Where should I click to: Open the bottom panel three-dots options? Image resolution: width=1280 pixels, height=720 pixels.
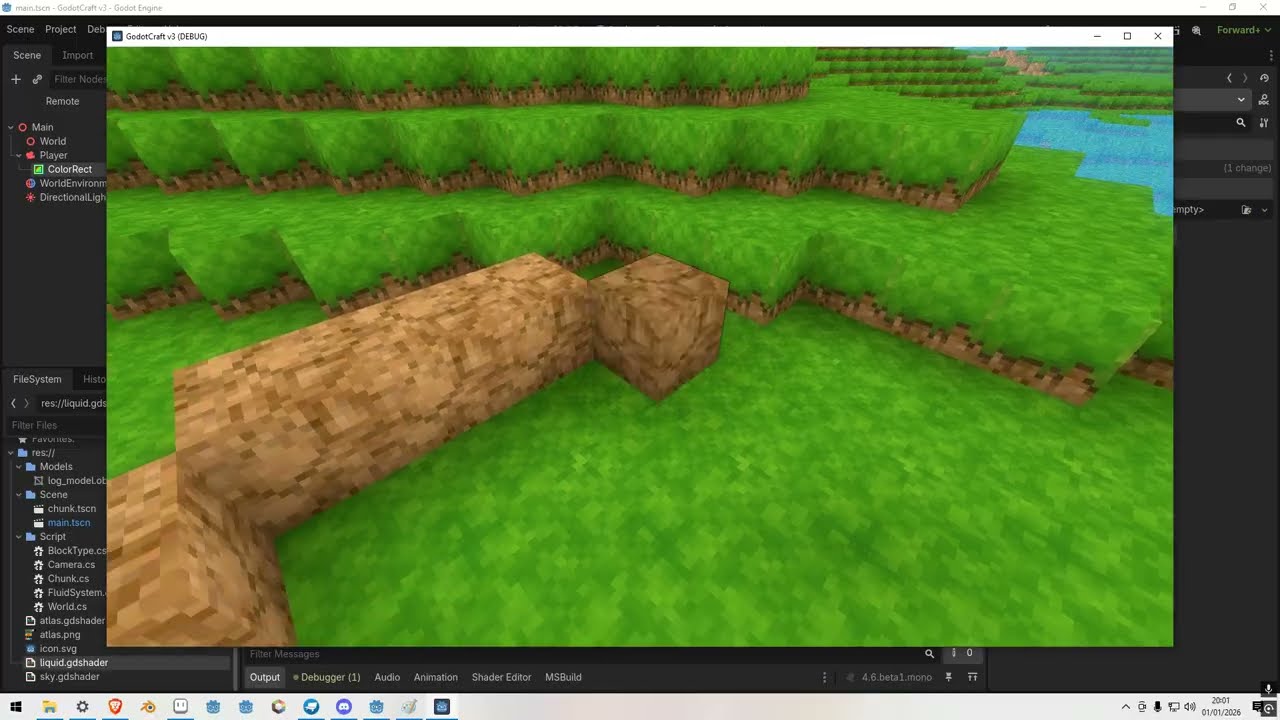824,677
